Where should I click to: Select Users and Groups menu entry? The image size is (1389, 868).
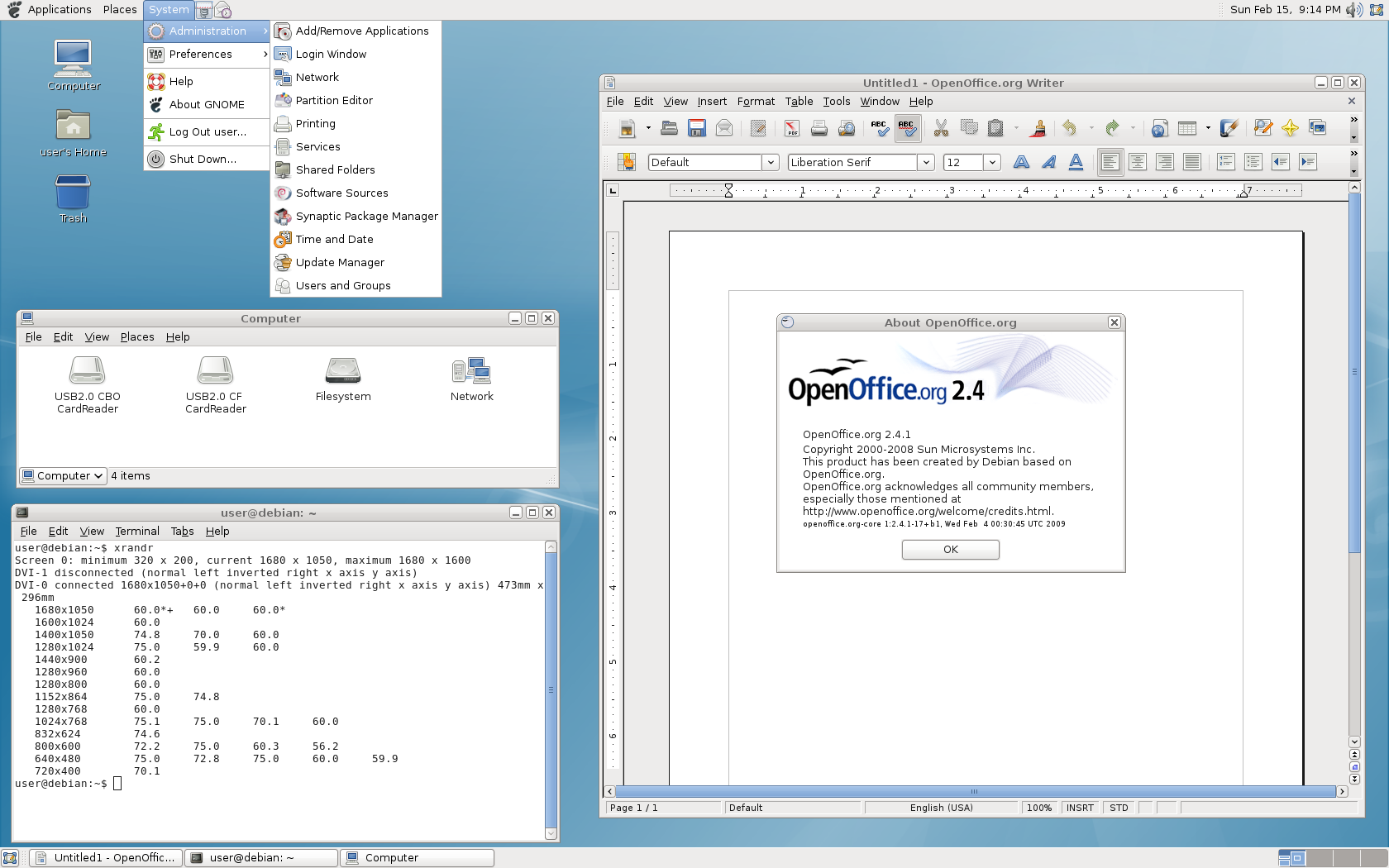click(356, 285)
